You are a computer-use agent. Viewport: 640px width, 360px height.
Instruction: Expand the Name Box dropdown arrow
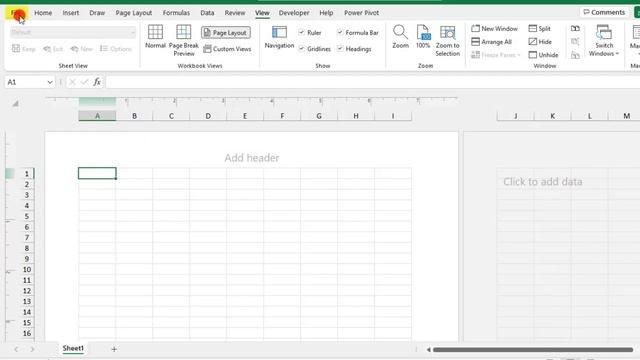point(50,82)
